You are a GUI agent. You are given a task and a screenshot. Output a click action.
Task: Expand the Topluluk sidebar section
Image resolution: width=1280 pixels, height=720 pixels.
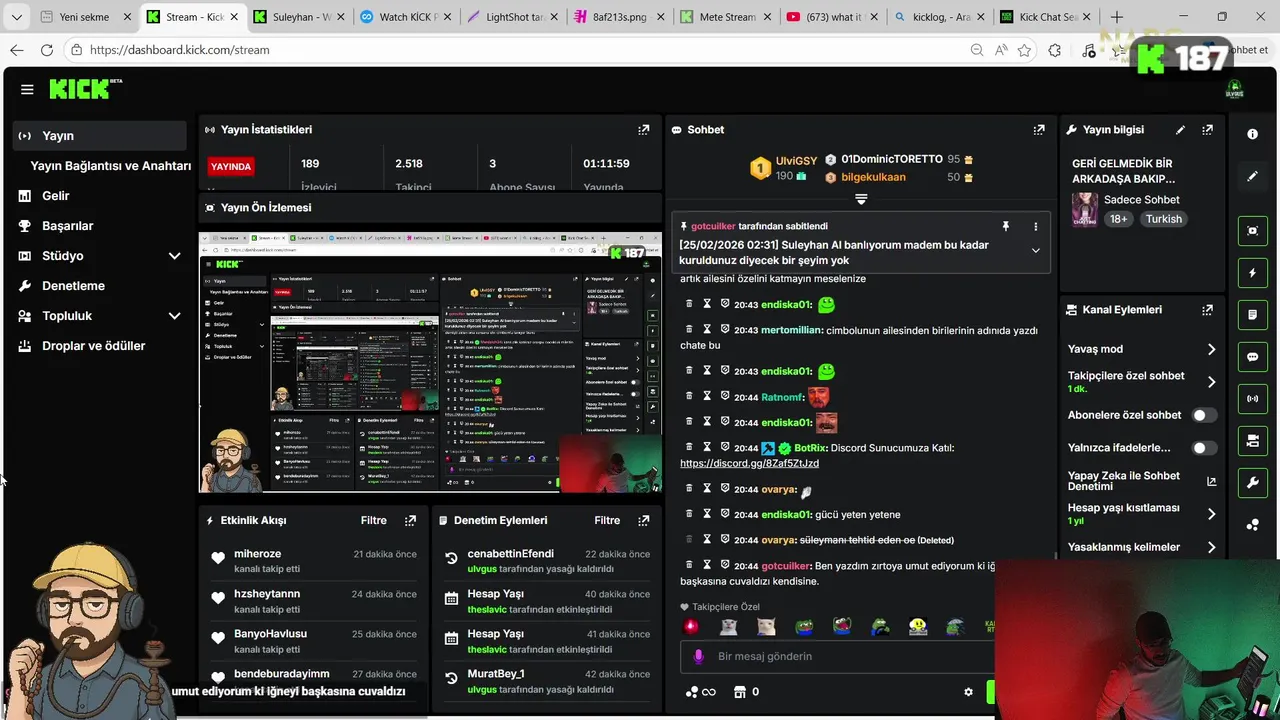coord(174,316)
